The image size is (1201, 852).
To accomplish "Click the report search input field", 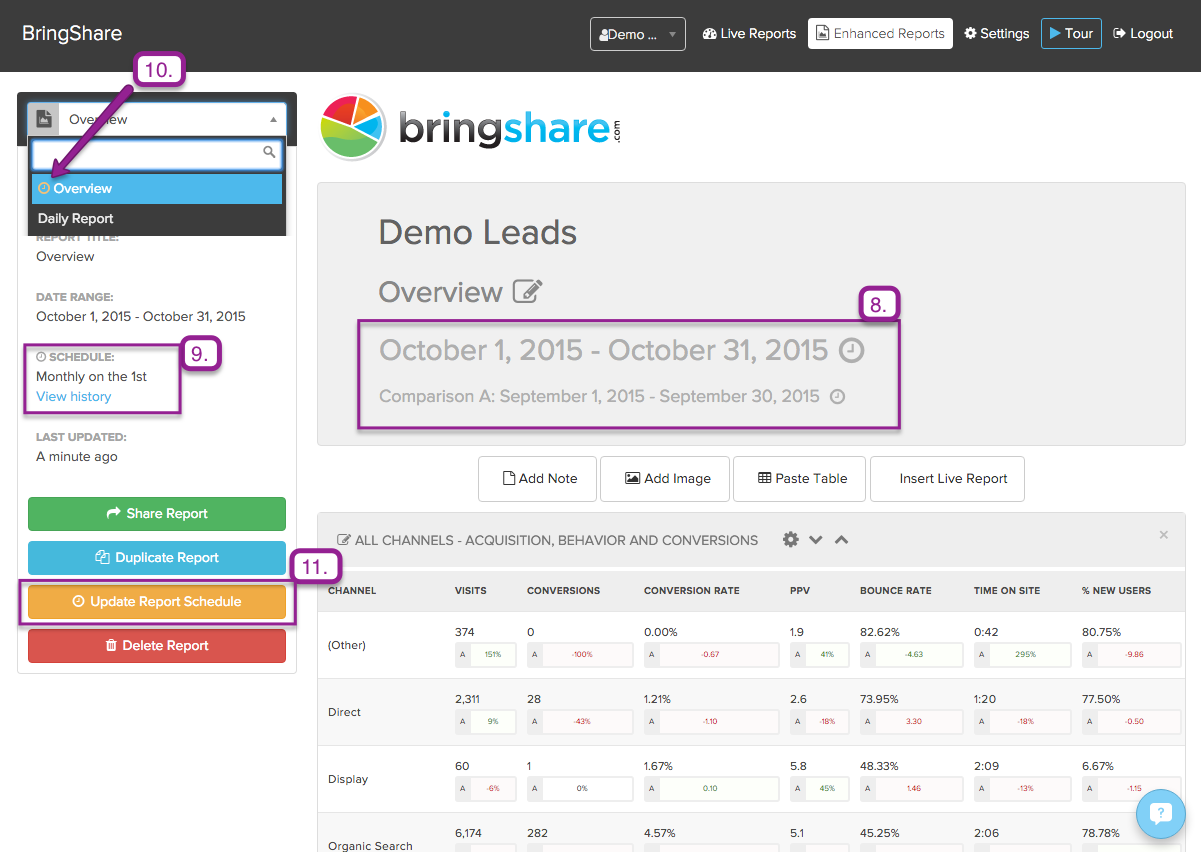I will pos(157,153).
